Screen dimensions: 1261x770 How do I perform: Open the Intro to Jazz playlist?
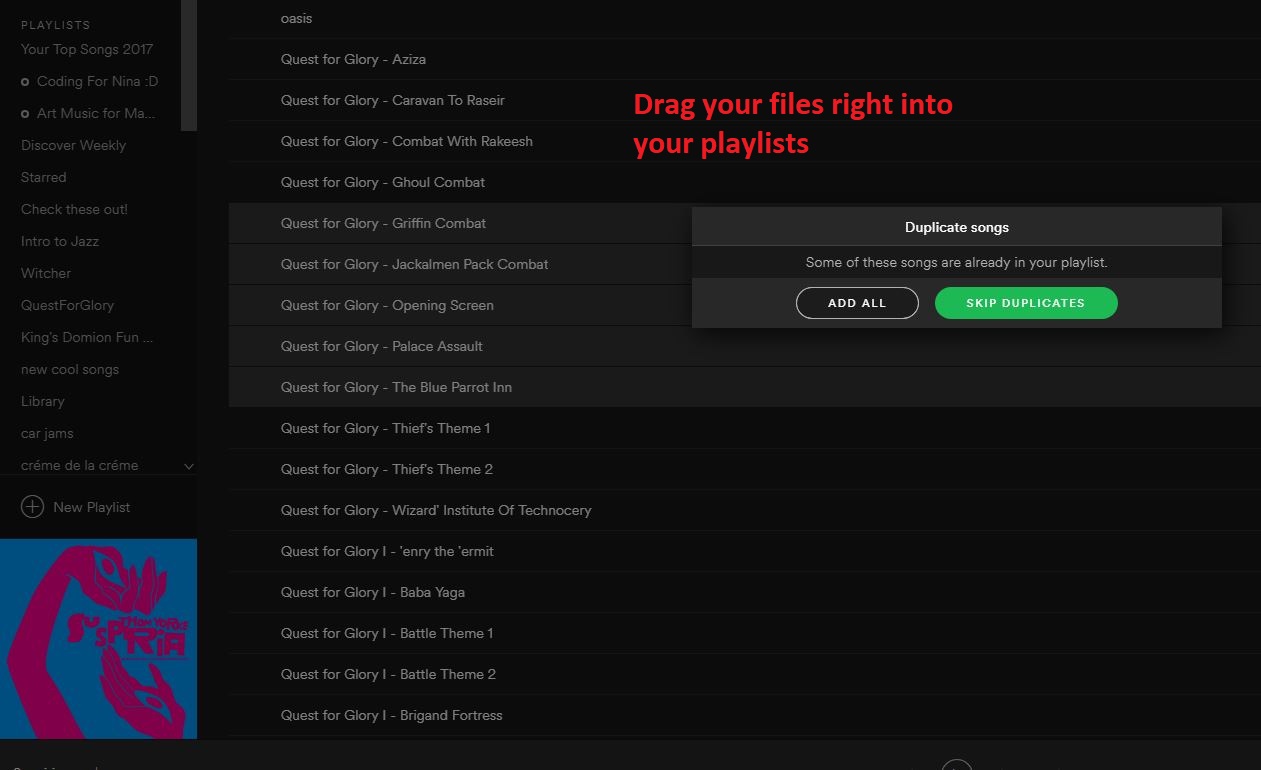[60, 241]
